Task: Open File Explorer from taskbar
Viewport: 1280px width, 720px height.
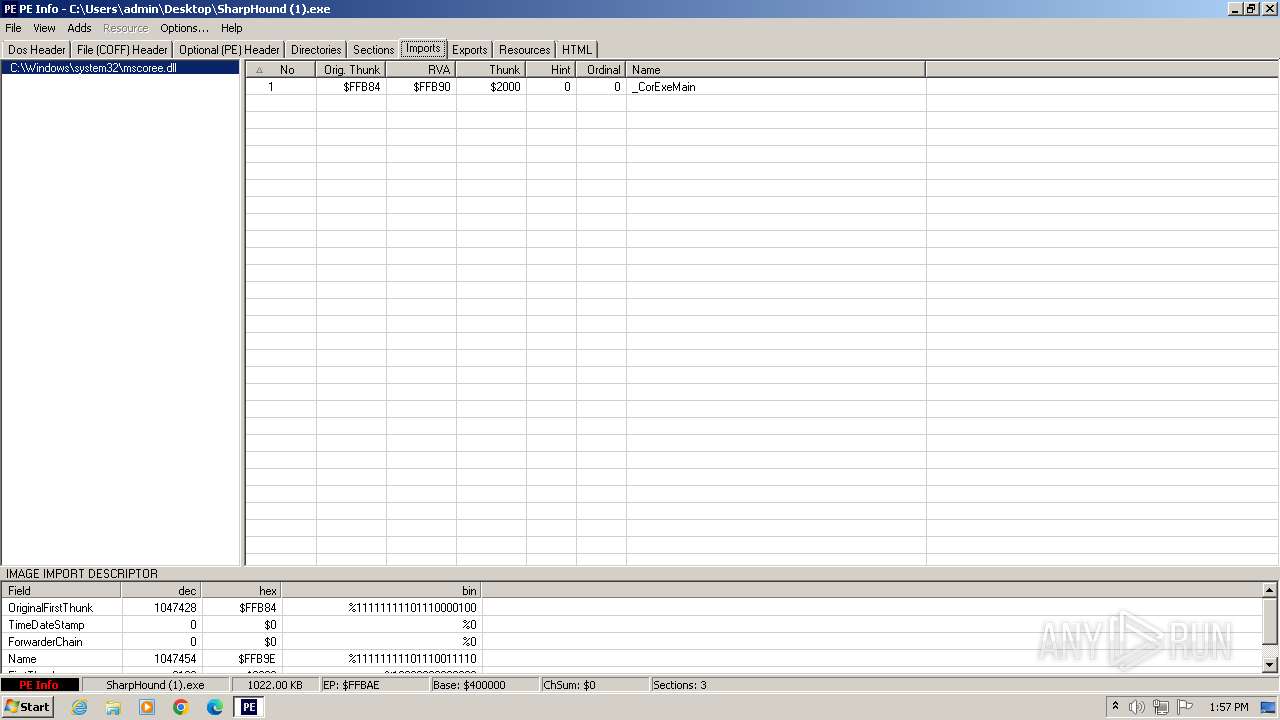Action: pyautogui.click(x=113, y=707)
